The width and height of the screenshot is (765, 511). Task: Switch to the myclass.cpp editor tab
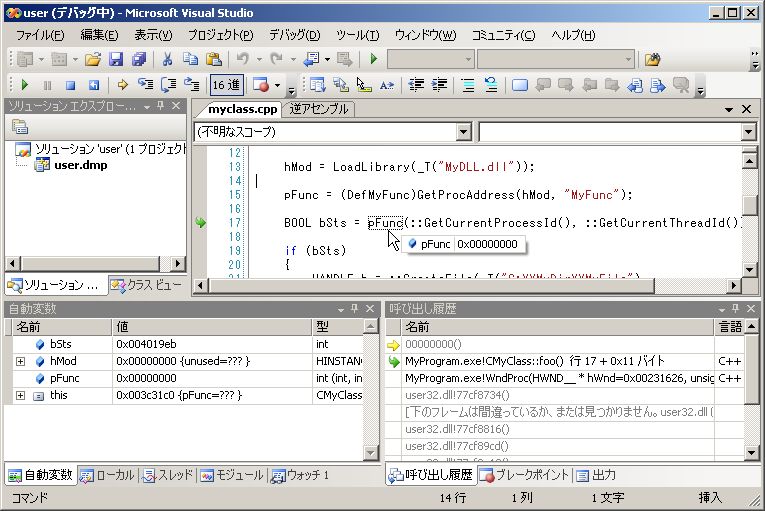tap(242, 109)
